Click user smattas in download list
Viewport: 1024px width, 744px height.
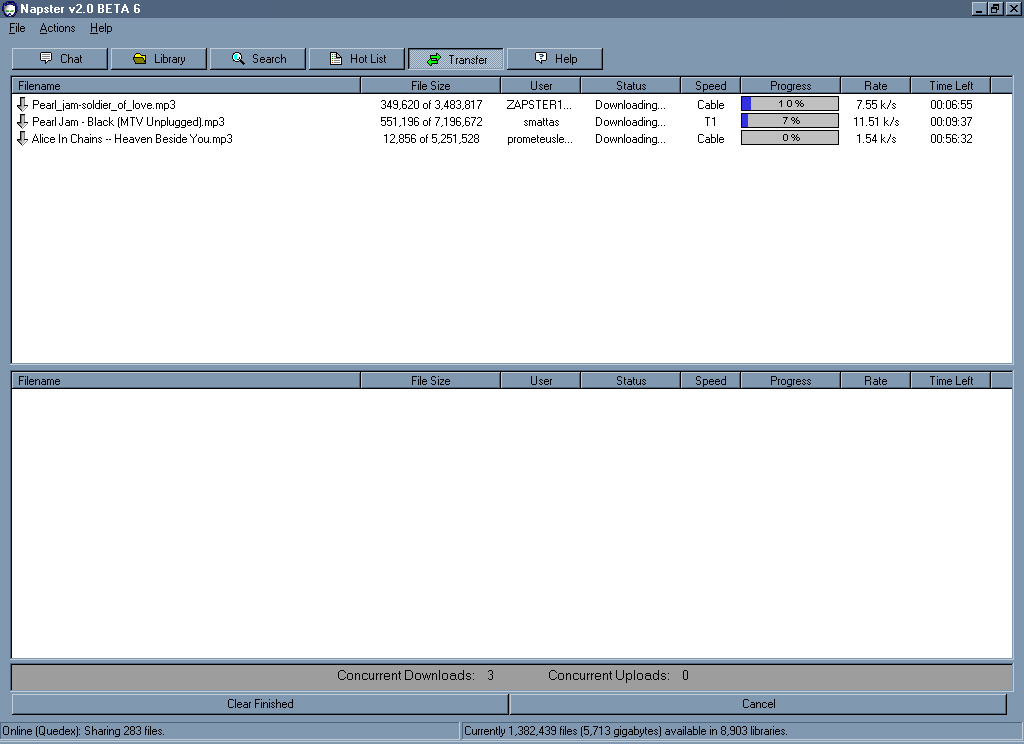point(541,121)
